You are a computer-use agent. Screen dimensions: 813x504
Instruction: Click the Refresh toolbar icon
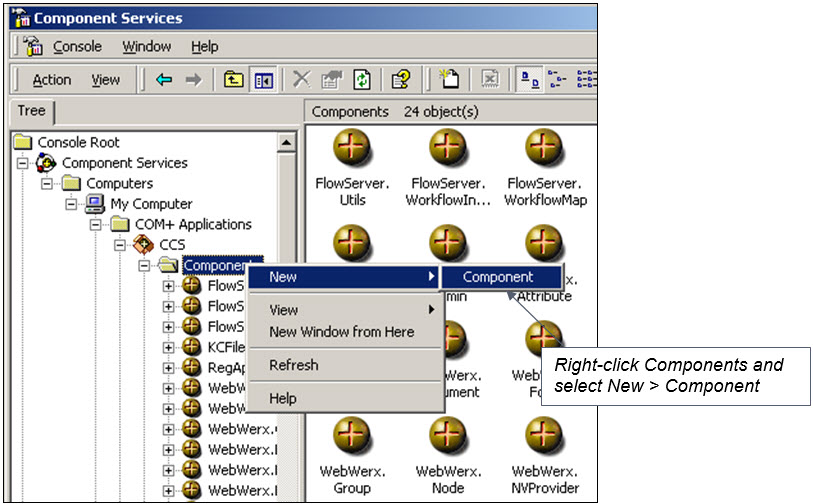[362, 80]
